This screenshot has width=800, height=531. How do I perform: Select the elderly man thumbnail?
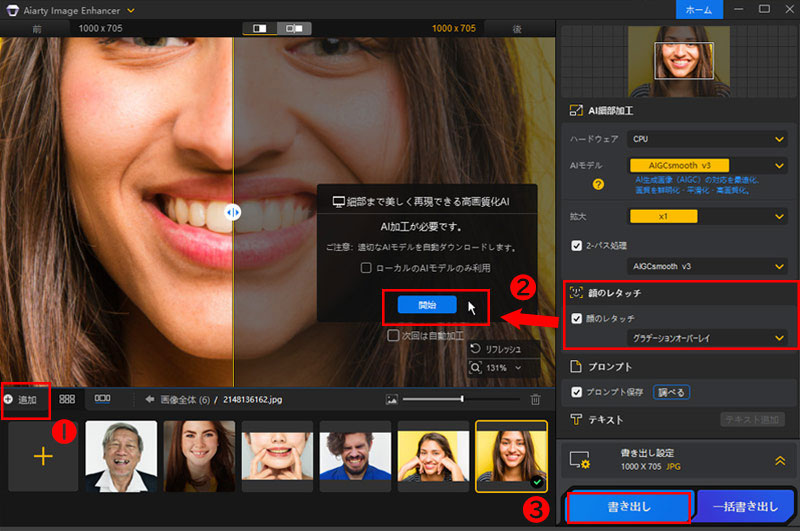coord(121,456)
